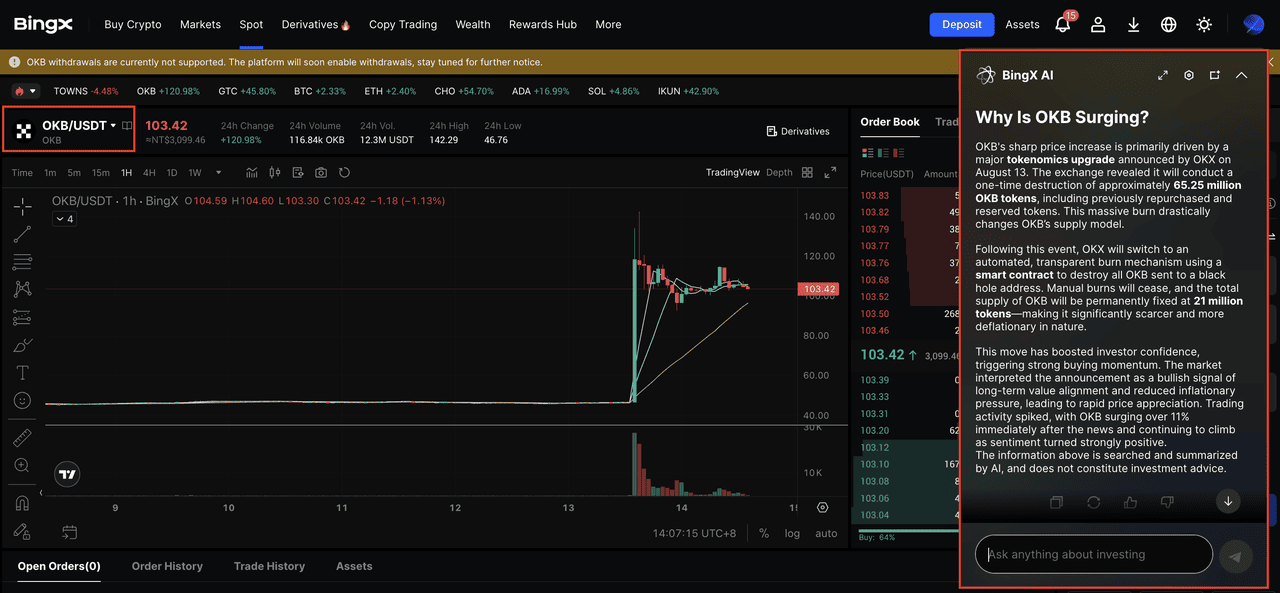
Task: Click the download app icon
Action: (1134, 24)
